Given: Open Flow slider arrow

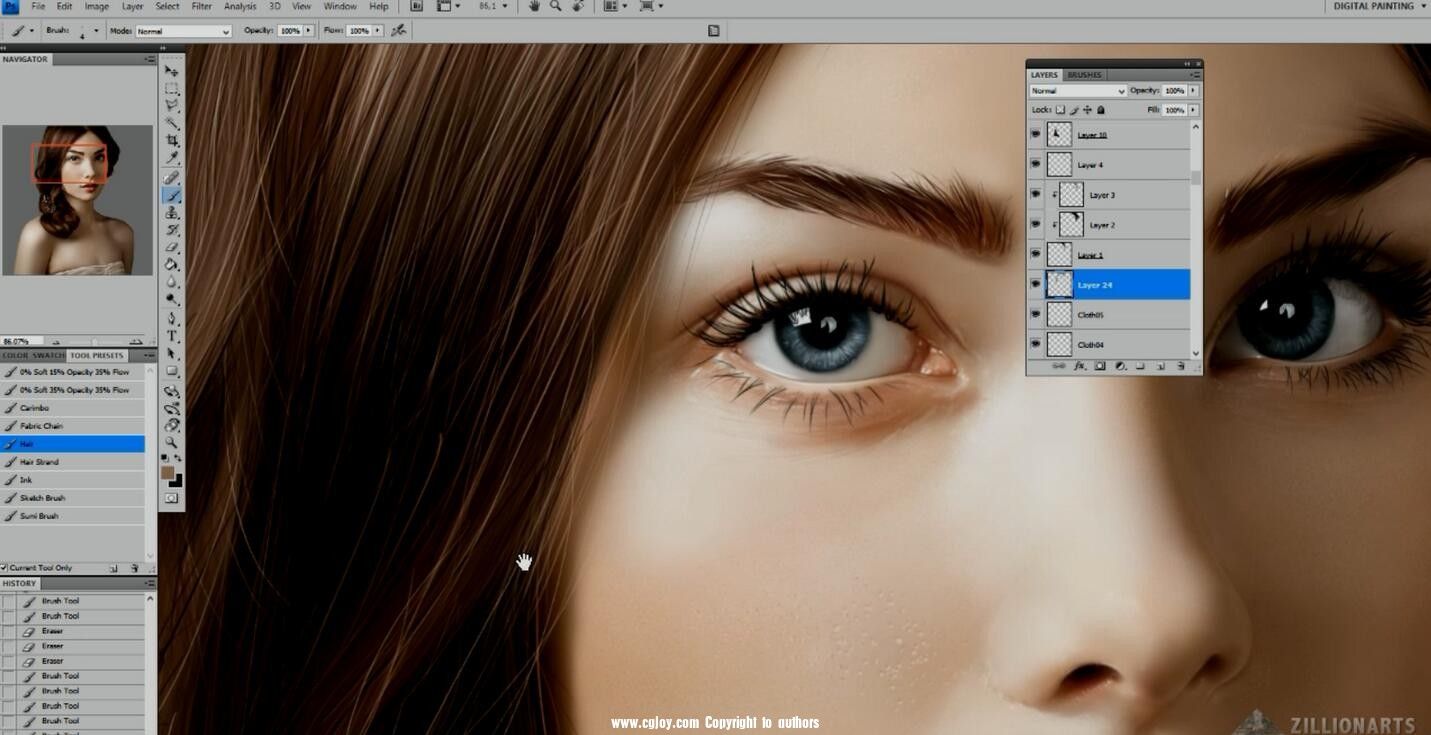Looking at the screenshot, I should click(378, 31).
